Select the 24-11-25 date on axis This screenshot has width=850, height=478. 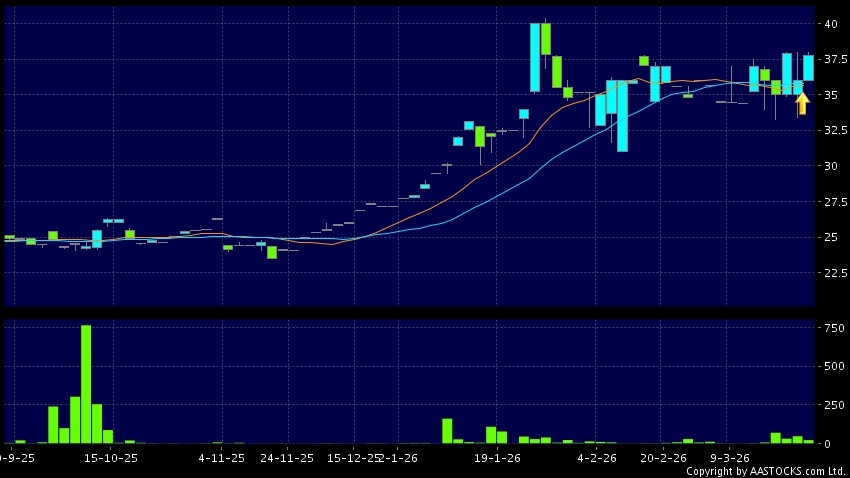point(288,458)
